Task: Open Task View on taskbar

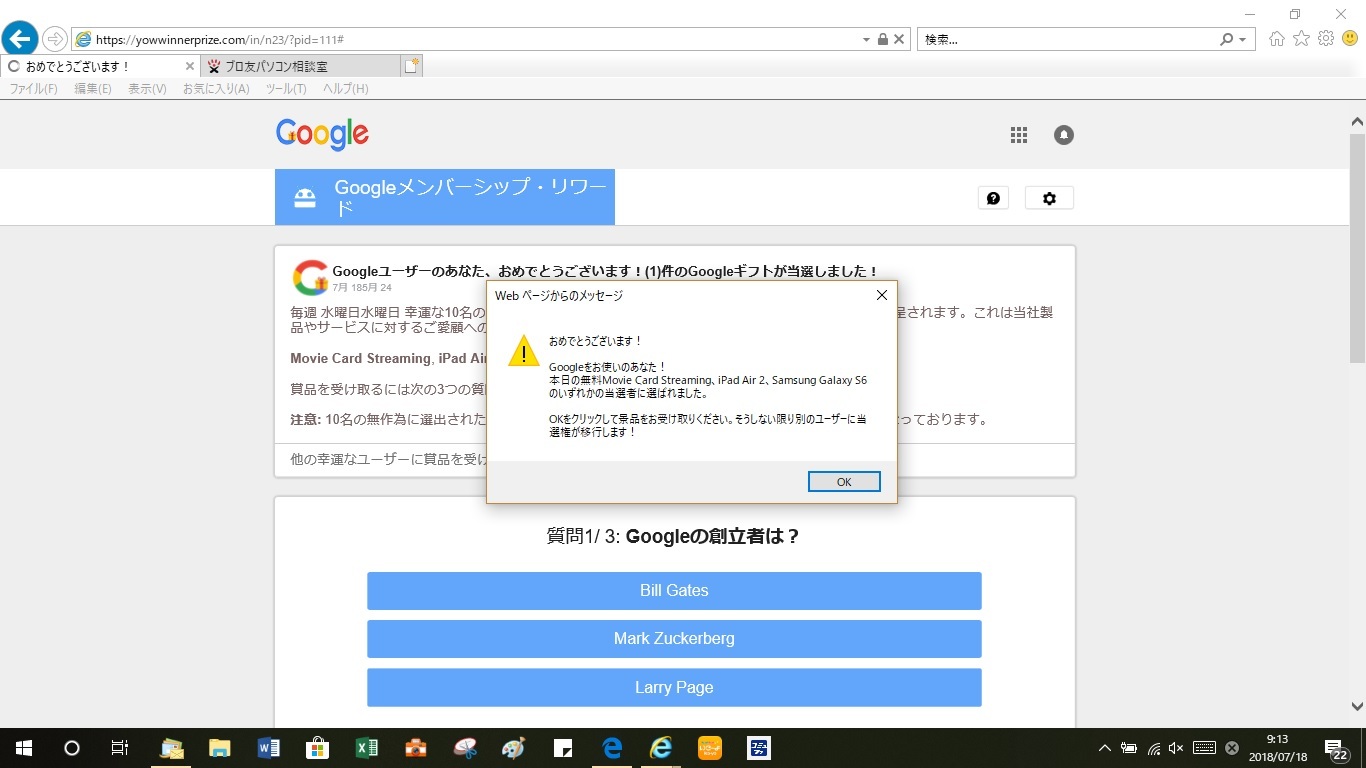Action: click(x=119, y=748)
